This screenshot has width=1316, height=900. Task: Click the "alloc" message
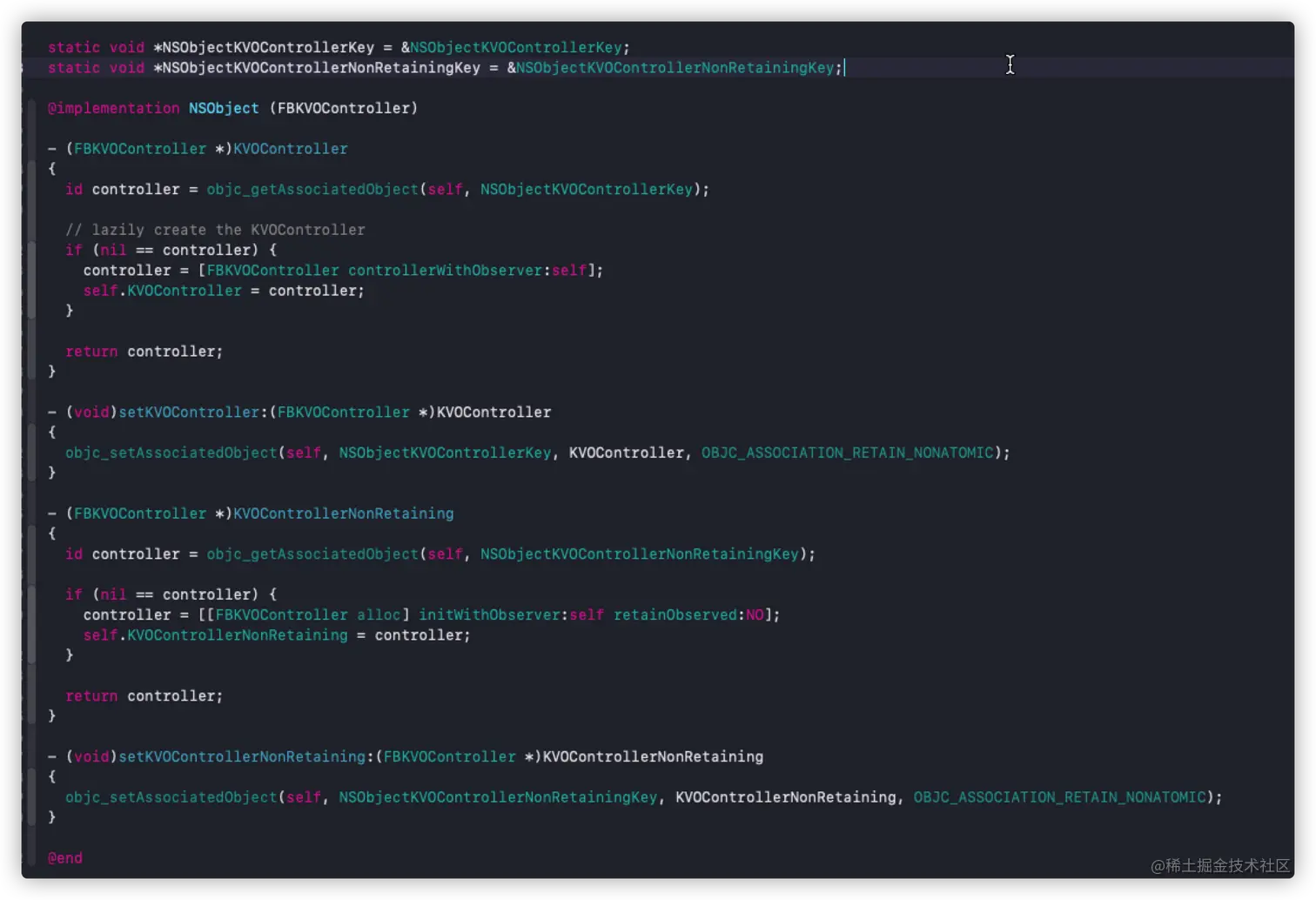coord(379,615)
